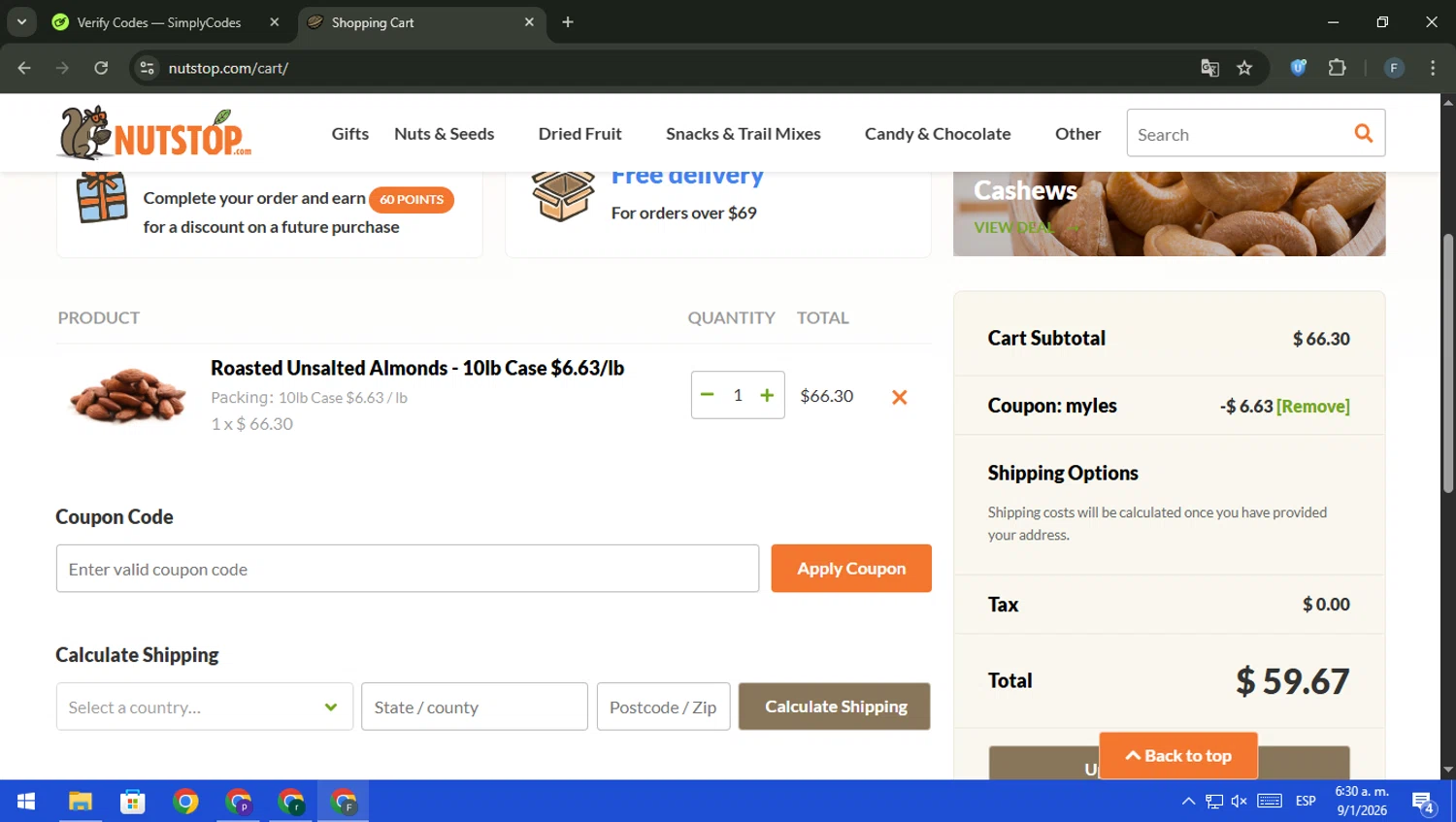This screenshot has height=822, width=1456.
Task: Decrease almond quantity with minus button
Action: (707, 395)
